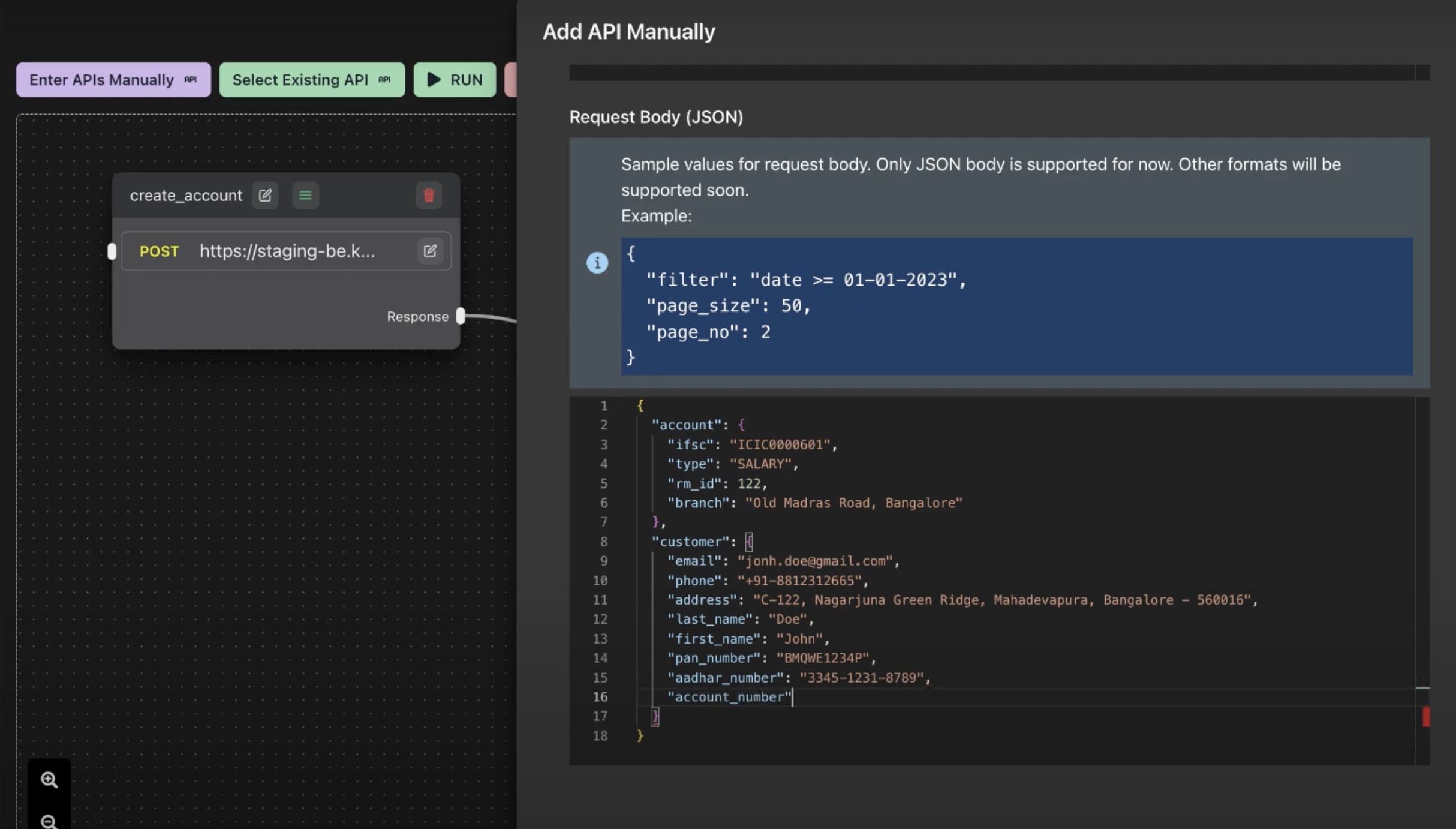
Task: Zoom in on canvas with magnifier plus
Action: 49,780
